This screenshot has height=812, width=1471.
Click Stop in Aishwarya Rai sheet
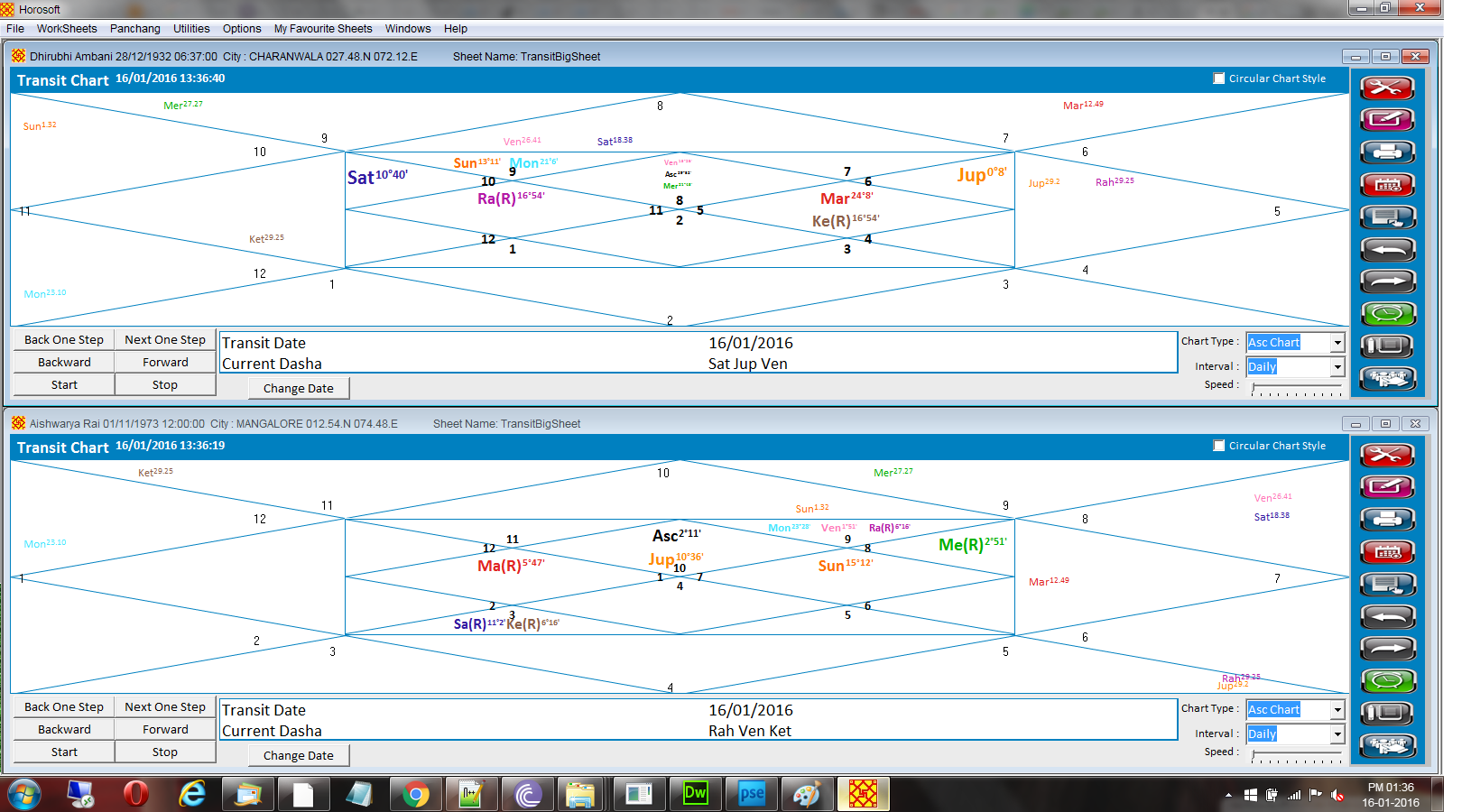click(x=165, y=752)
